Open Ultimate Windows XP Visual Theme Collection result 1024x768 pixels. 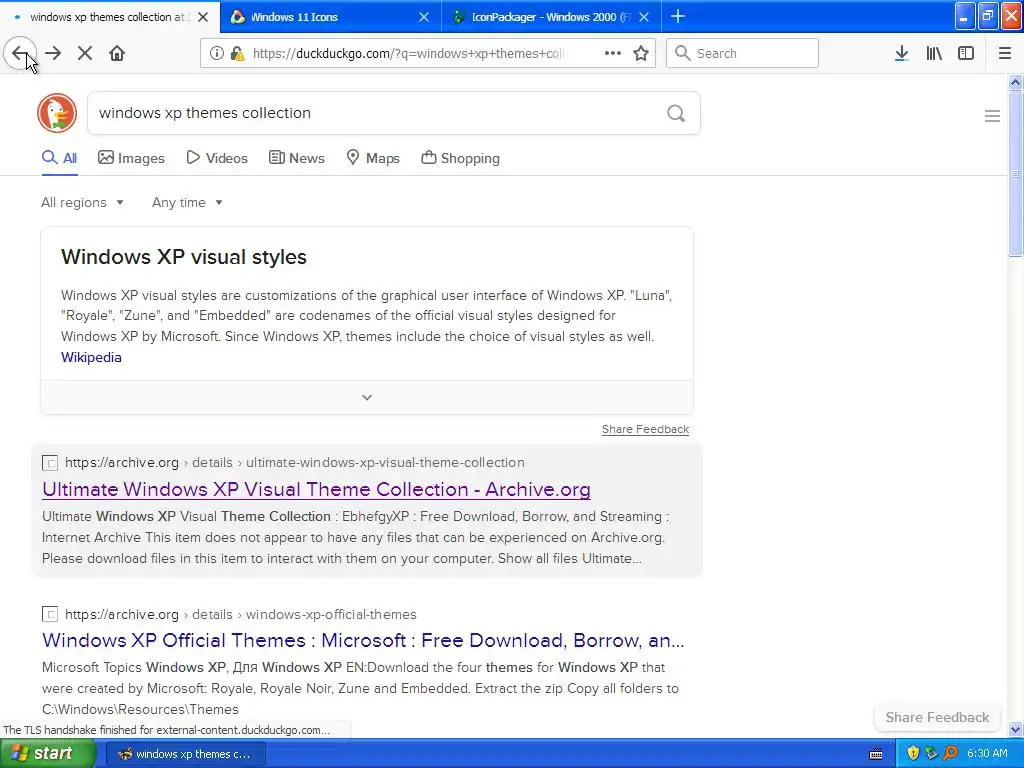pos(317,489)
